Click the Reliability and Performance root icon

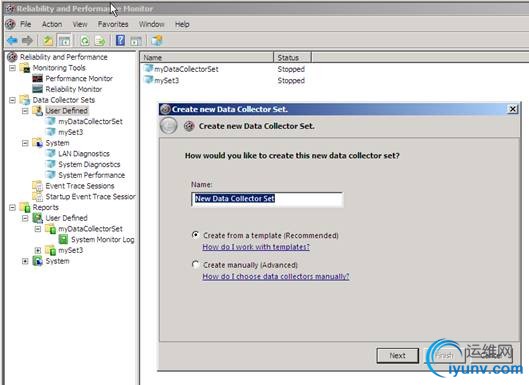click(x=12, y=57)
